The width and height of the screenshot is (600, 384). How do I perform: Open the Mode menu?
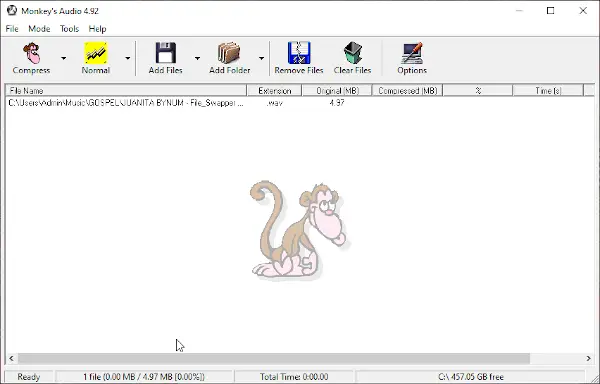pos(39,29)
